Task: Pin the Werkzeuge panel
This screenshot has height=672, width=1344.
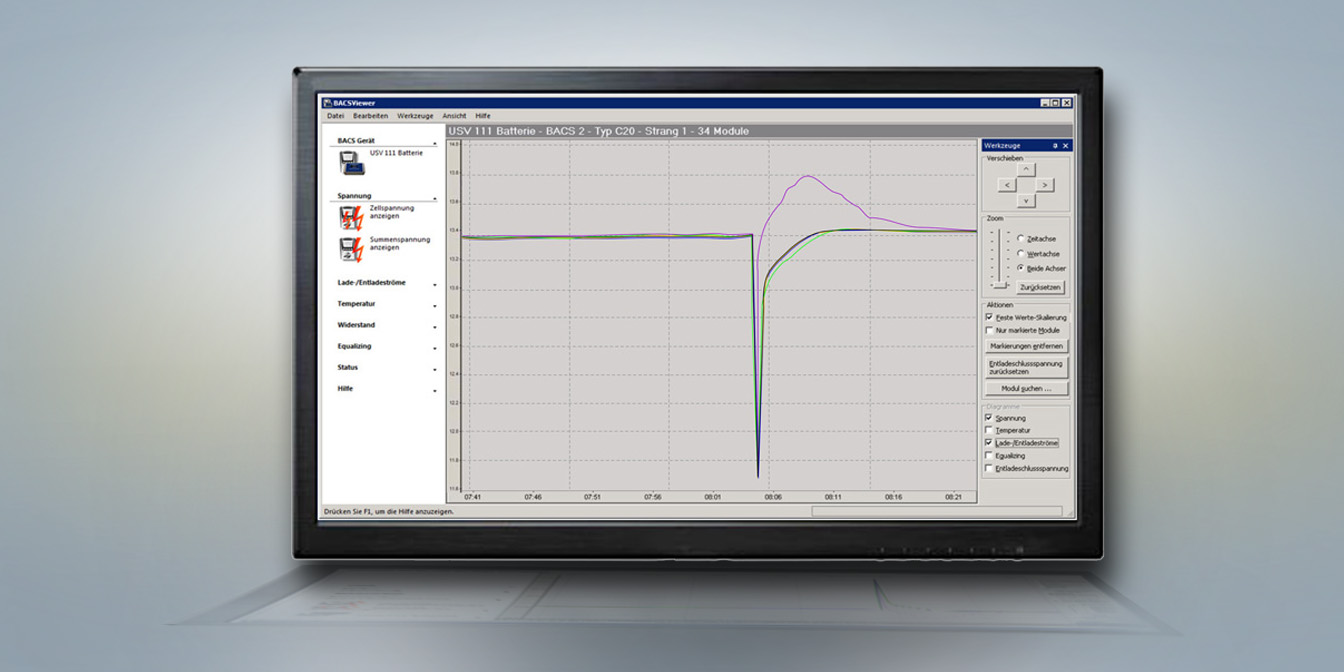Action: coord(1055,146)
